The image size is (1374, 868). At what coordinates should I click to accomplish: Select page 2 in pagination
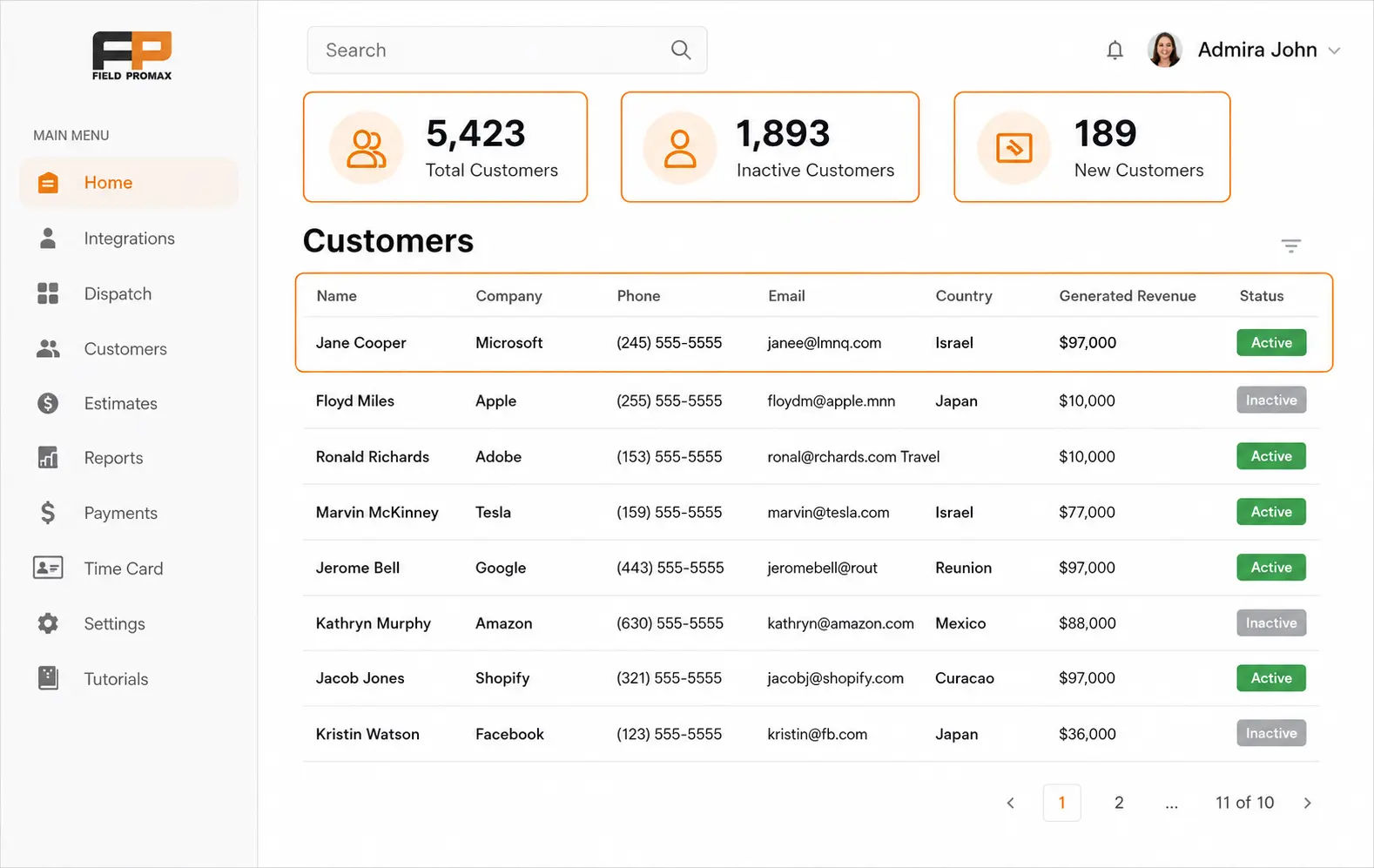click(1119, 803)
